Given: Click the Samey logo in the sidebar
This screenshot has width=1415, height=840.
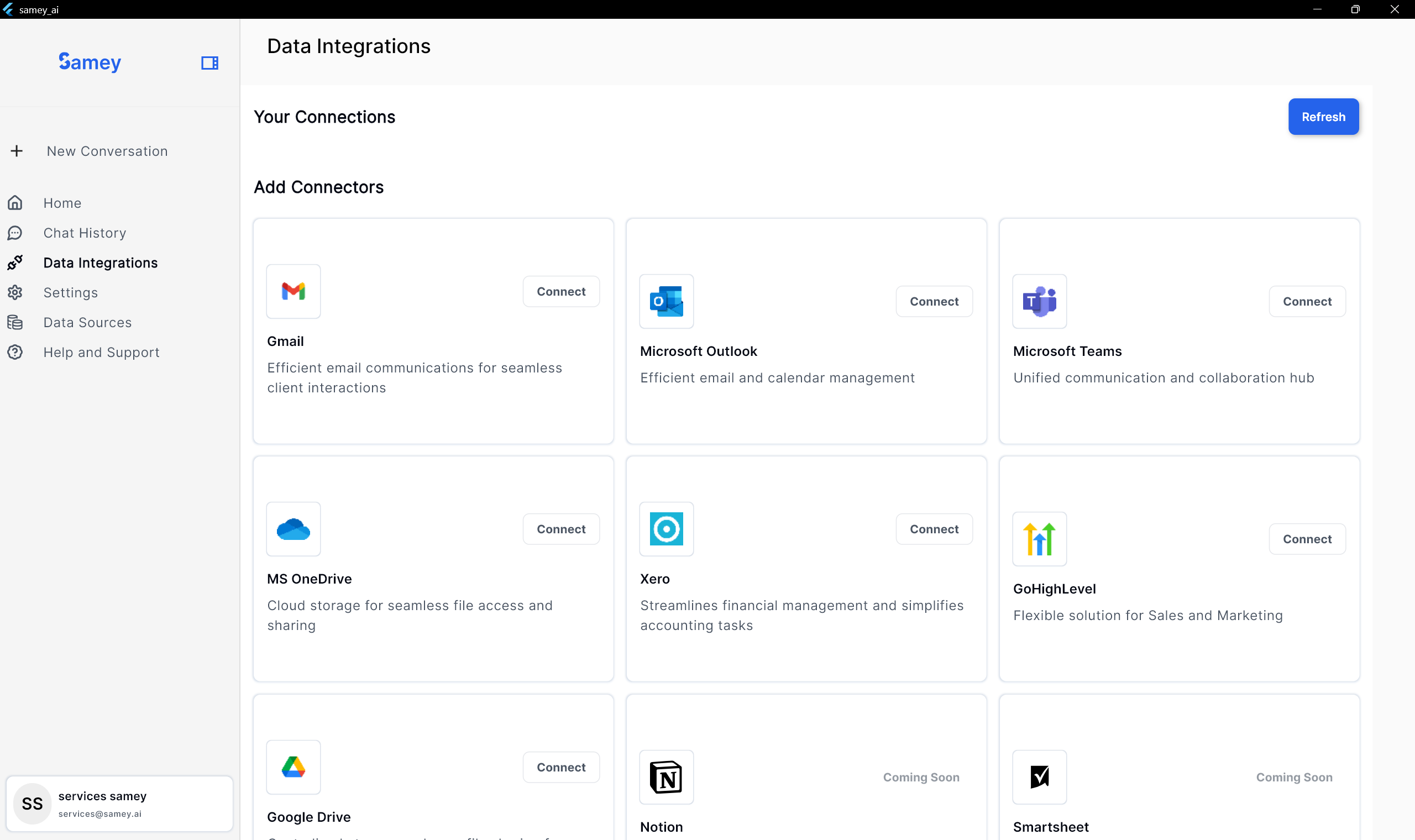Looking at the screenshot, I should (90, 62).
